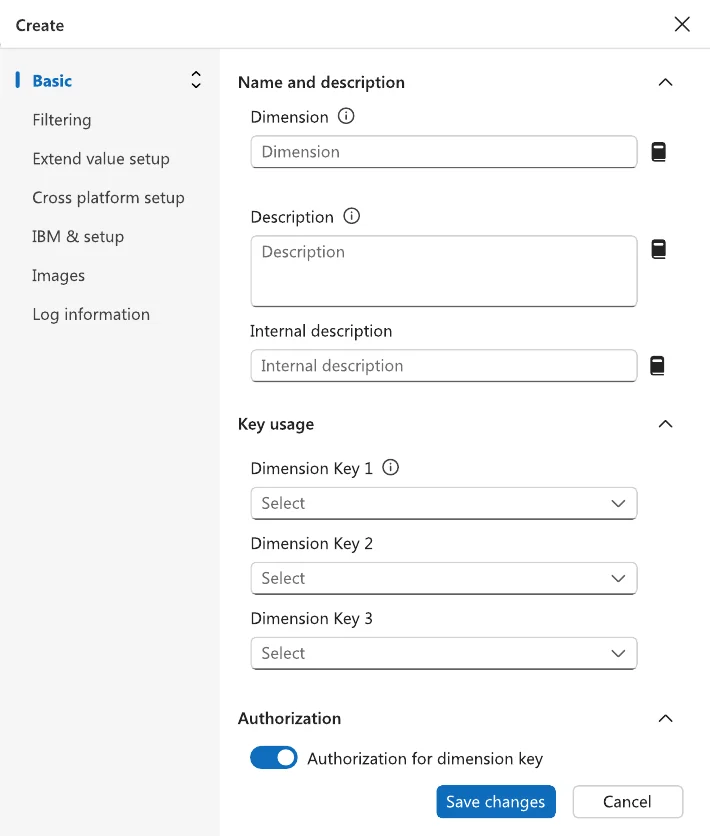
Task: Open the Dimension Key 2 dropdown
Action: [x=444, y=578]
